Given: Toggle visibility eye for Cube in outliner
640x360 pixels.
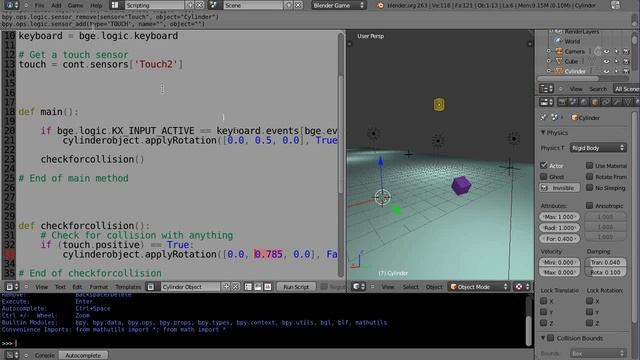Looking at the screenshot, I should click(607, 62).
